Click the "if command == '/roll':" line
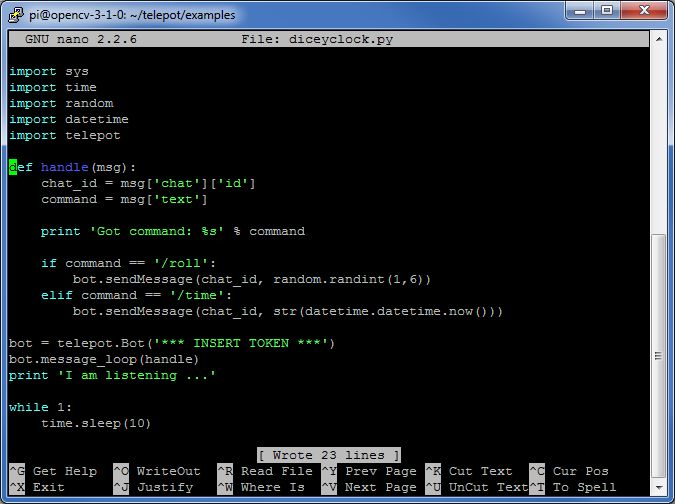Screen dimensions: 675x504 [x=128, y=263]
